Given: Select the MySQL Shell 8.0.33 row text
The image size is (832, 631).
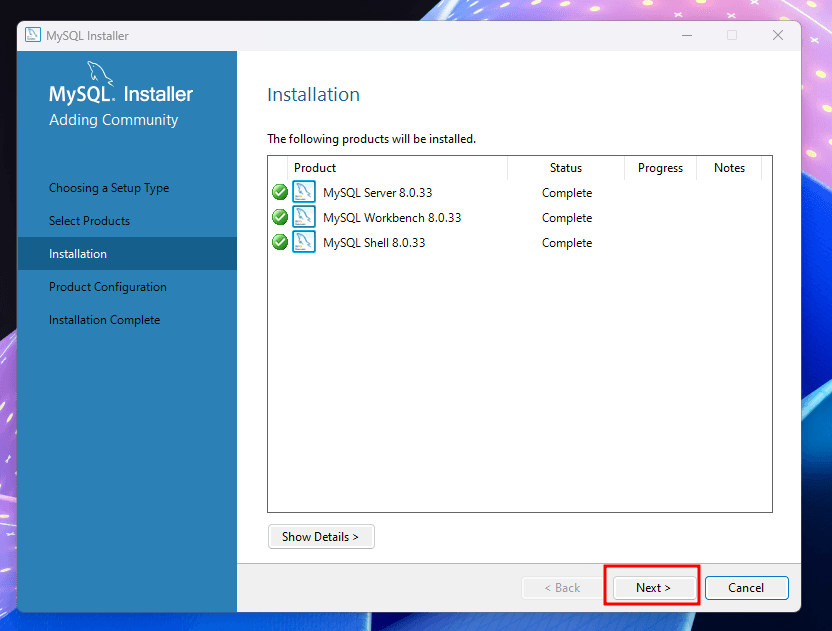Looking at the screenshot, I should [374, 243].
